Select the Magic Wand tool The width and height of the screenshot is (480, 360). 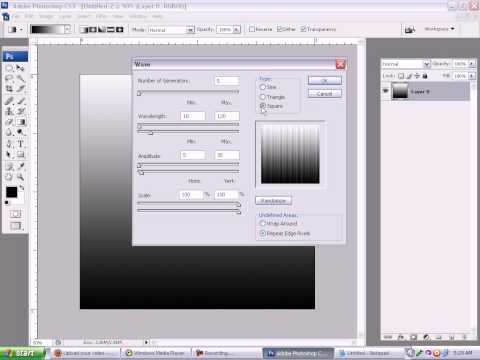tap(20, 79)
